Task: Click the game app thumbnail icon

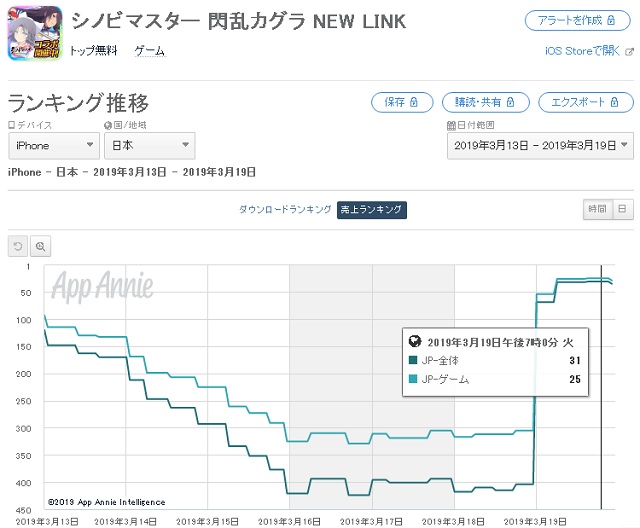Action: click(35, 33)
